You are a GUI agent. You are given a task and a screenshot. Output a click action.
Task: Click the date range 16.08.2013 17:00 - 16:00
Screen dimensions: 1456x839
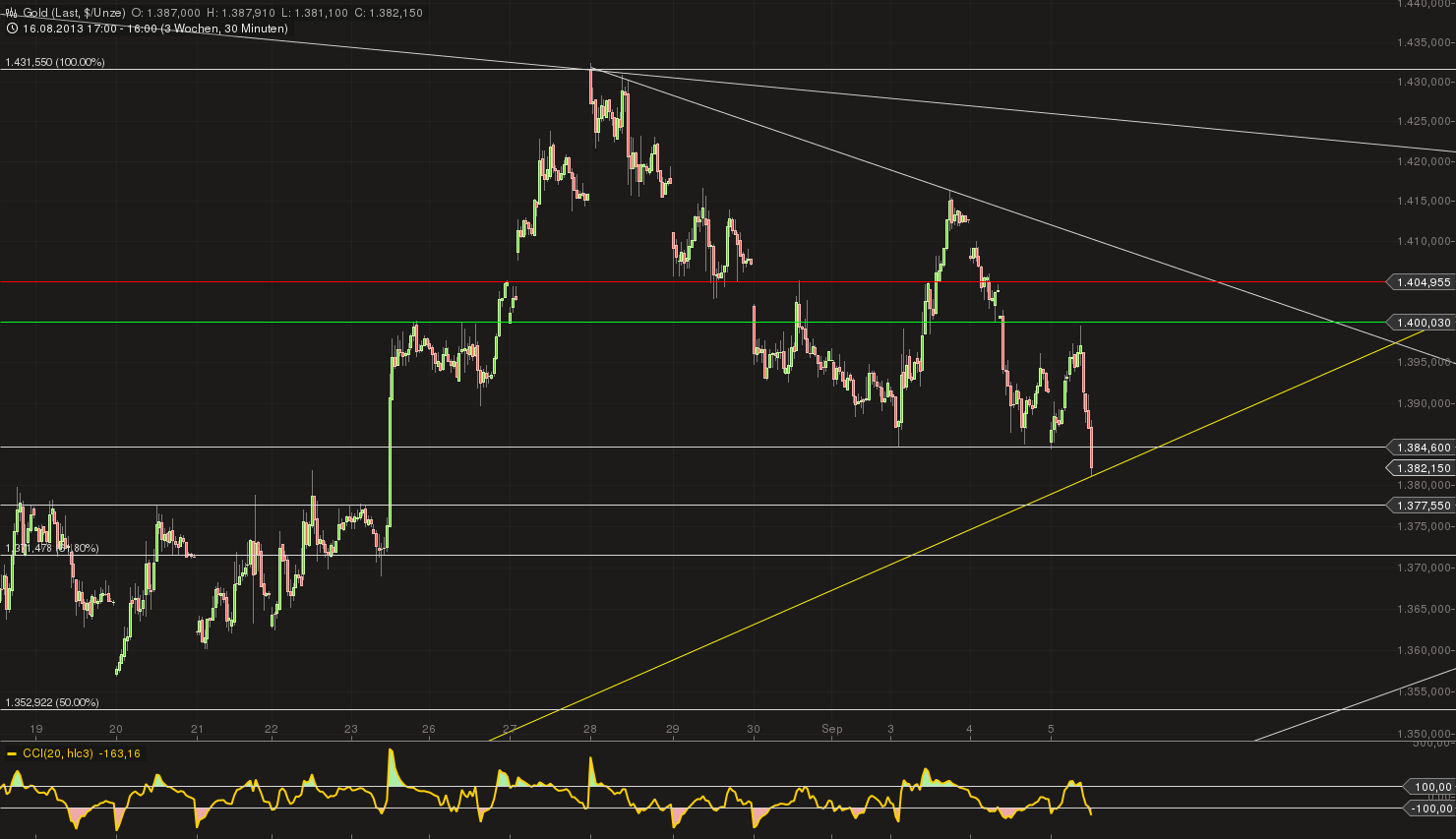[91, 29]
